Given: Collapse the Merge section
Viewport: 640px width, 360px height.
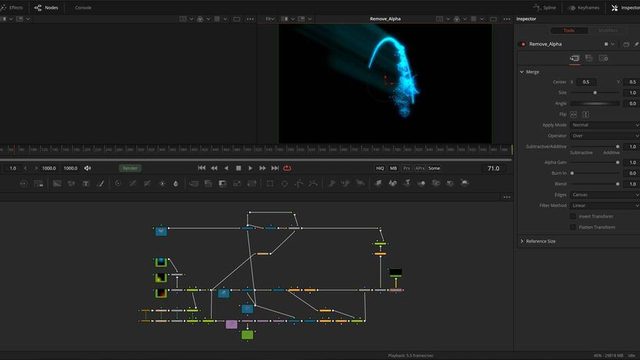Looking at the screenshot, I should click(522, 72).
